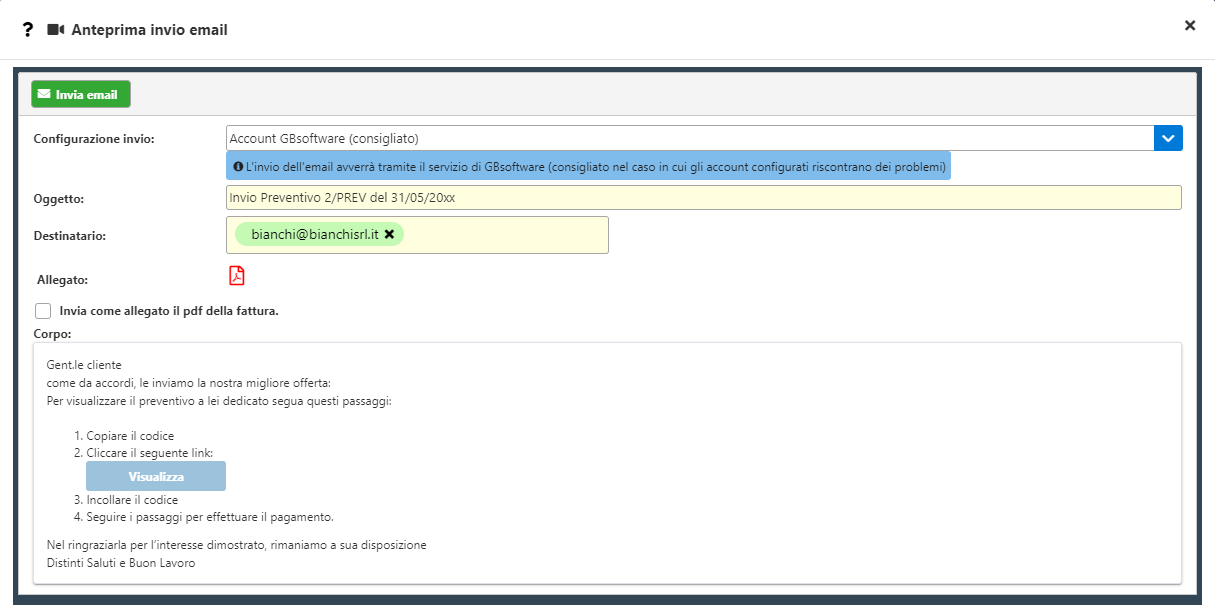Click the 'Copiare il codice' list item
Screen dimensions: 1215x605
(x=130, y=436)
